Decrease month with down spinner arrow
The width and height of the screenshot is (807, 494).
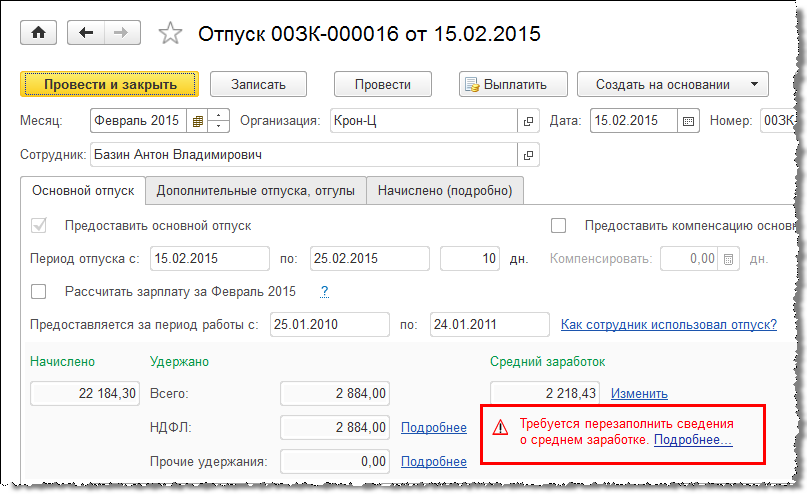coord(219,127)
